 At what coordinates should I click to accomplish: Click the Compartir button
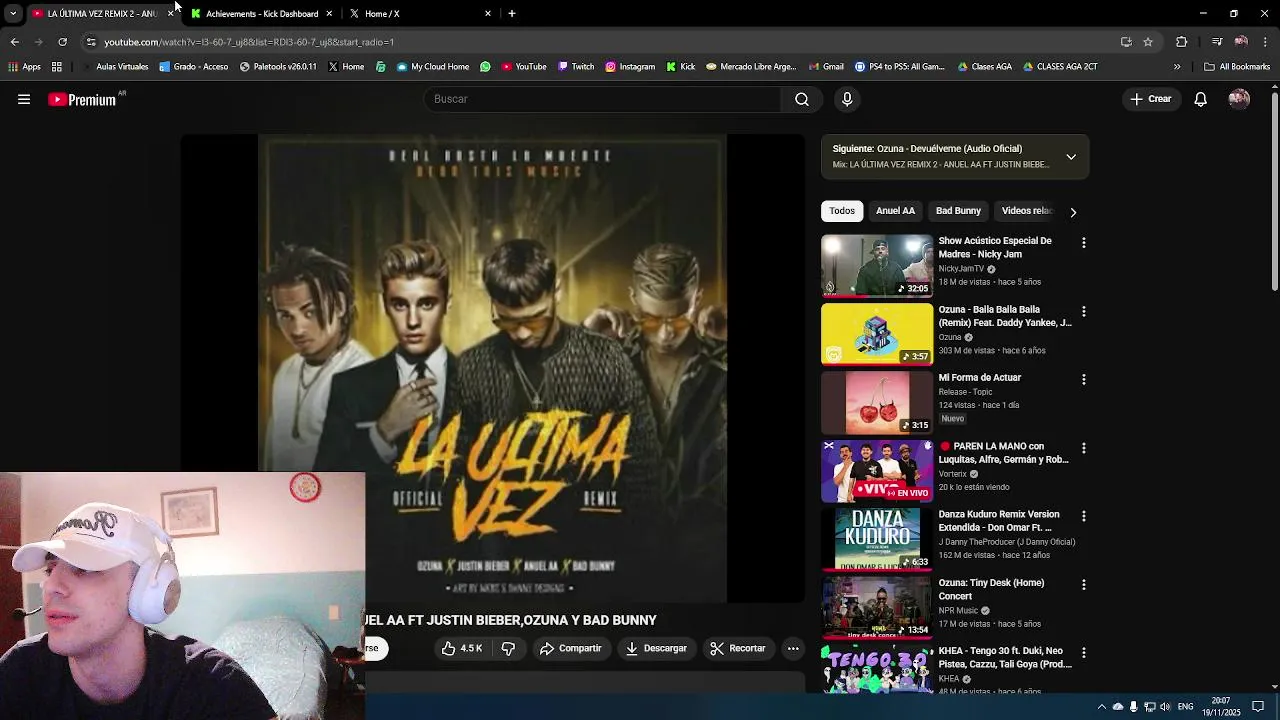571,648
